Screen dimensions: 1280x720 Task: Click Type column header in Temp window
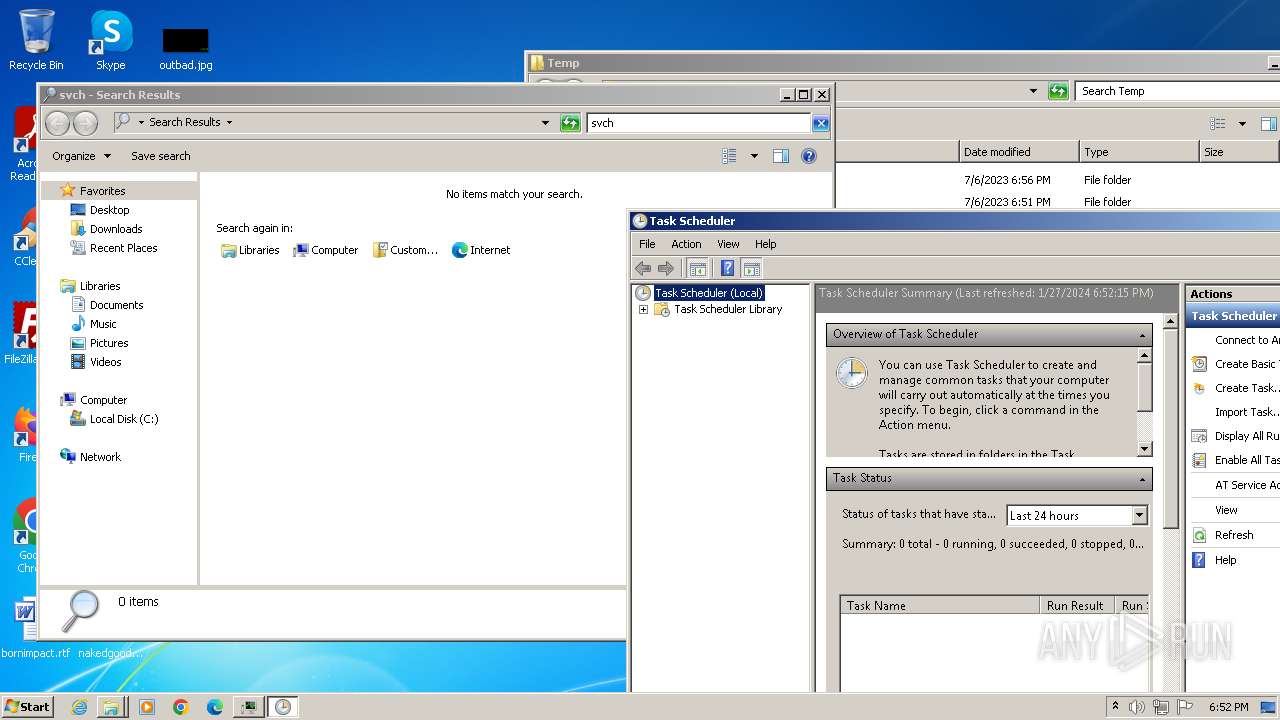tap(1139, 152)
